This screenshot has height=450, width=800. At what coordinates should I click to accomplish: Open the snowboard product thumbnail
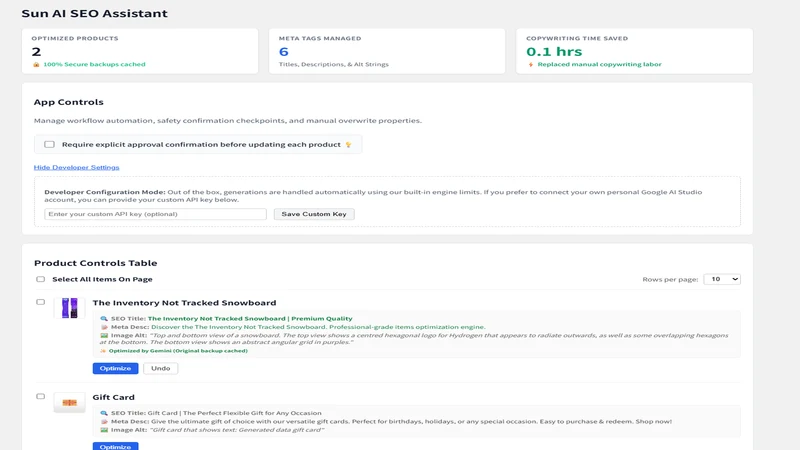[69, 308]
